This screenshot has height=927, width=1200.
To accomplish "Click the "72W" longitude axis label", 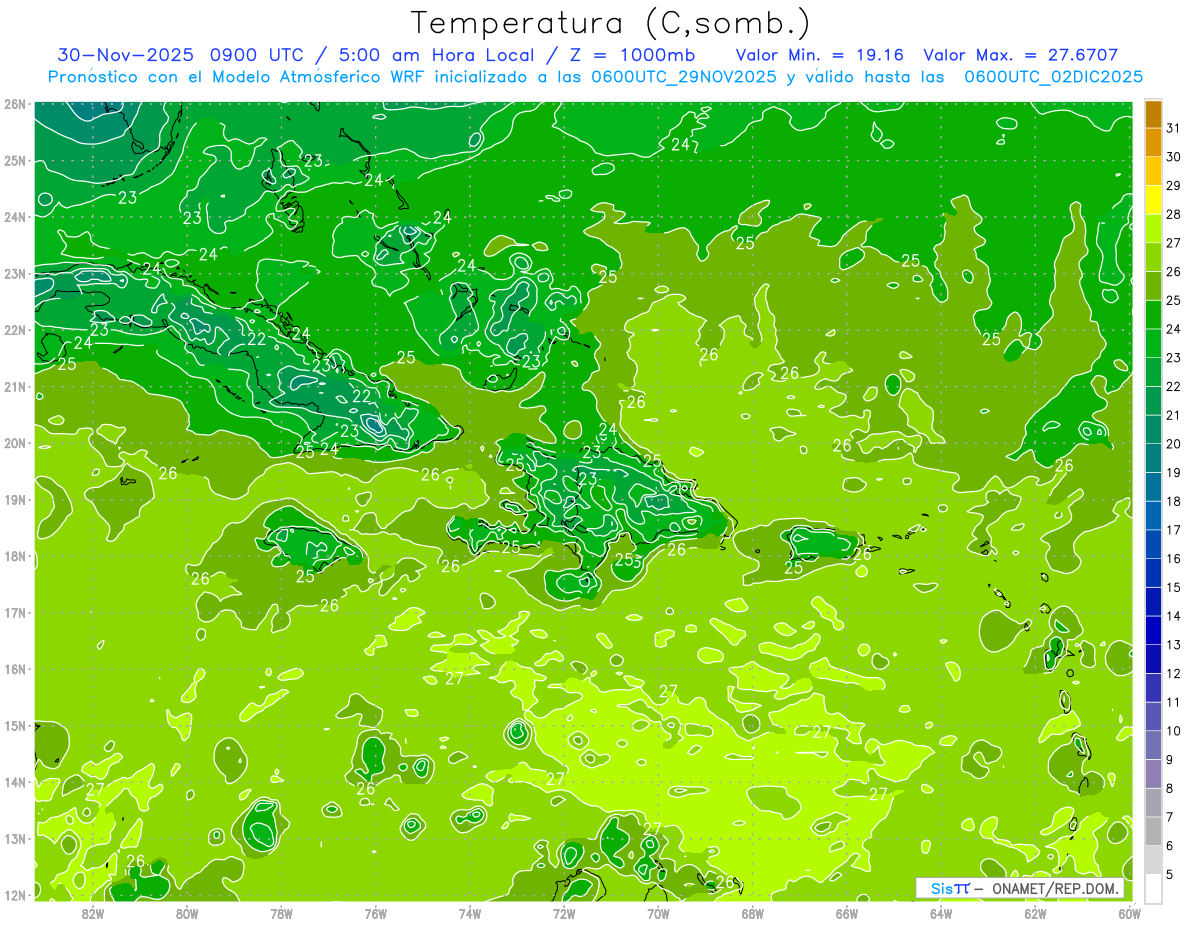I will coord(564,912).
